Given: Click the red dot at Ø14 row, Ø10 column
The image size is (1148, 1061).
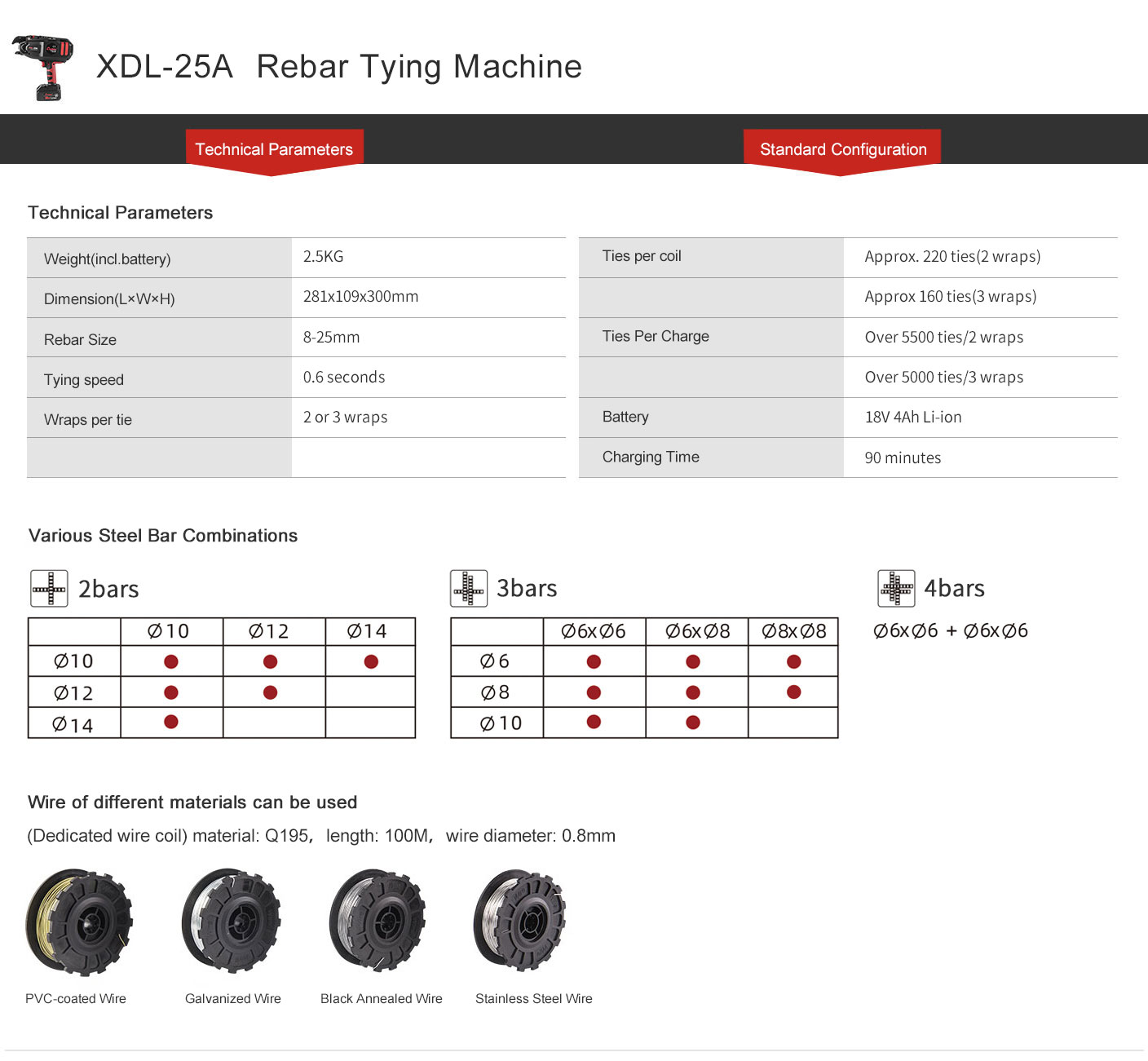Looking at the screenshot, I should tap(171, 722).
